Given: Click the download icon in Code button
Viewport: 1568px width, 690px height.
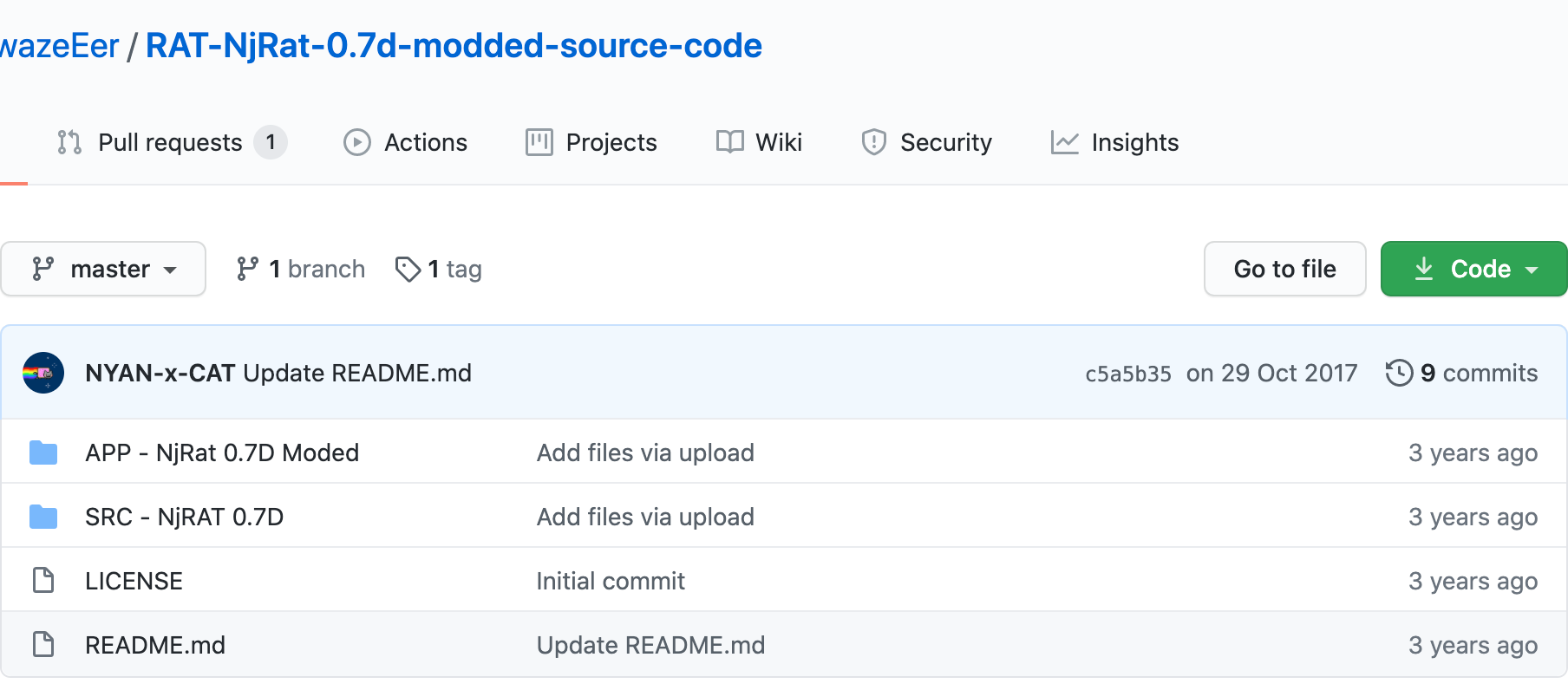Looking at the screenshot, I should pyautogui.click(x=1424, y=269).
